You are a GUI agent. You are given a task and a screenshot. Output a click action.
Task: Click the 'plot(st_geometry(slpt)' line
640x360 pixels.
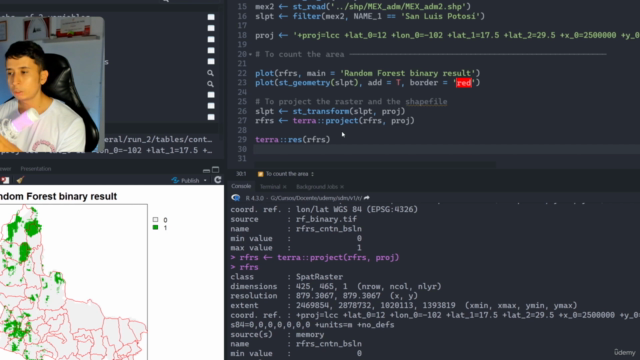click(368, 83)
